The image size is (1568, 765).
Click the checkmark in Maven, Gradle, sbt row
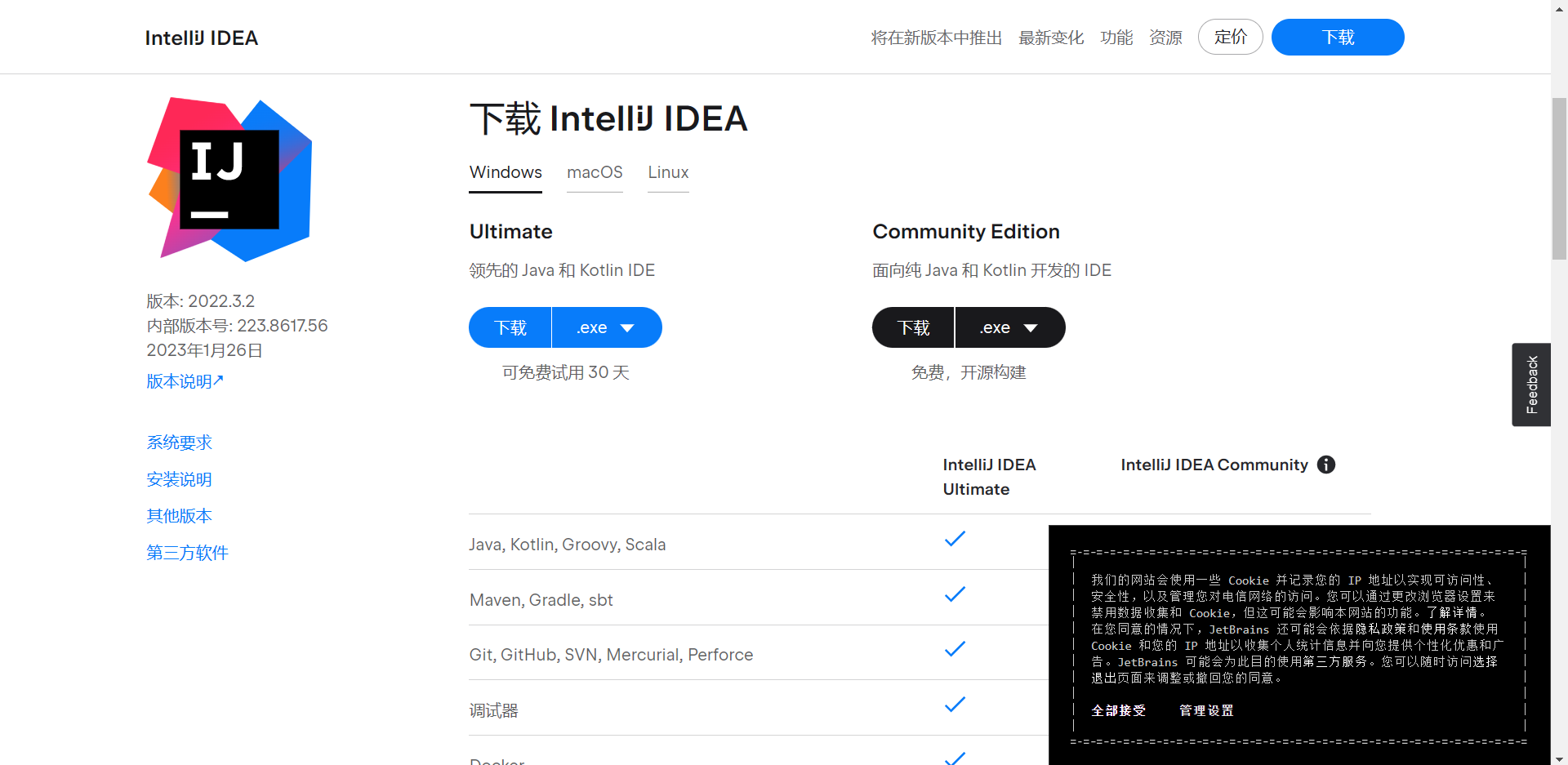tap(955, 594)
